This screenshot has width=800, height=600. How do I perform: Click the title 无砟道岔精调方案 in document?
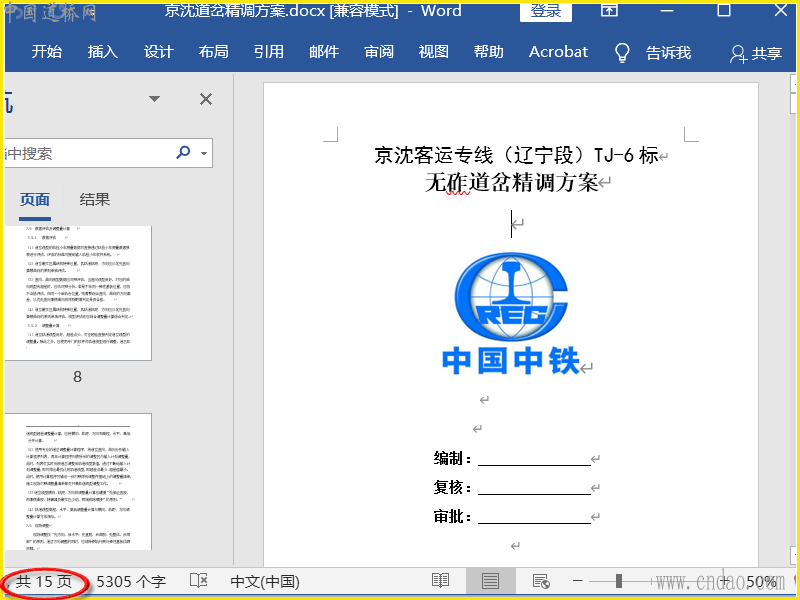coord(511,182)
